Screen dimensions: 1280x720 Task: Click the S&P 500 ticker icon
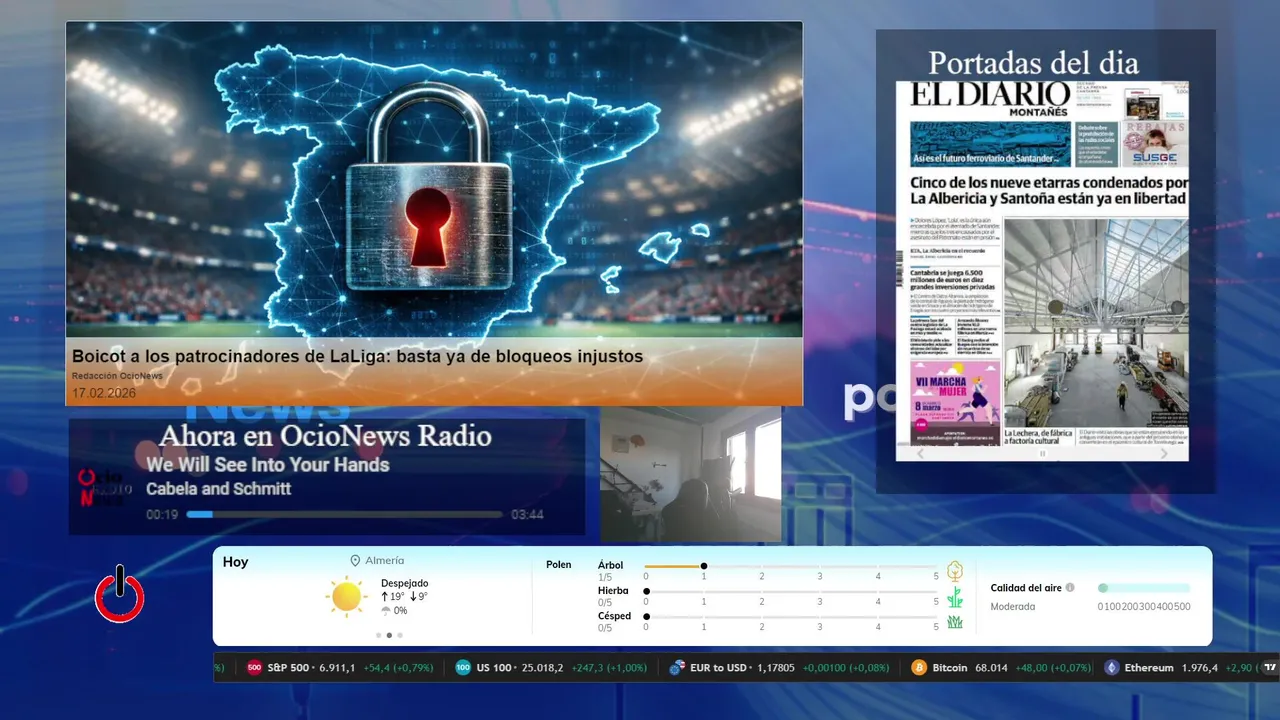254,668
